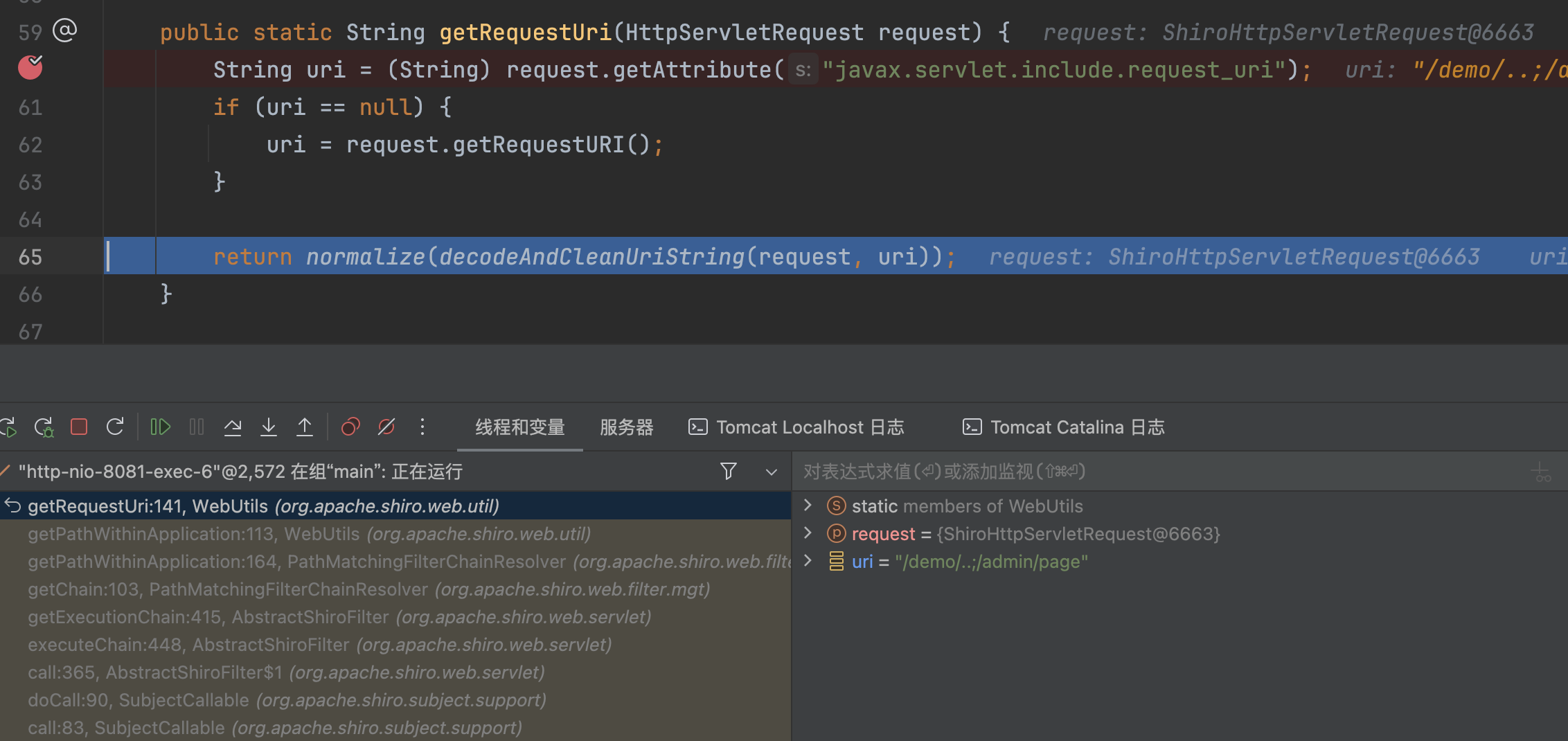Image resolution: width=1568 pixels, height=741 pixels.
Task: Open the View Breakpoints dialog
Action: tap(350, 427)
